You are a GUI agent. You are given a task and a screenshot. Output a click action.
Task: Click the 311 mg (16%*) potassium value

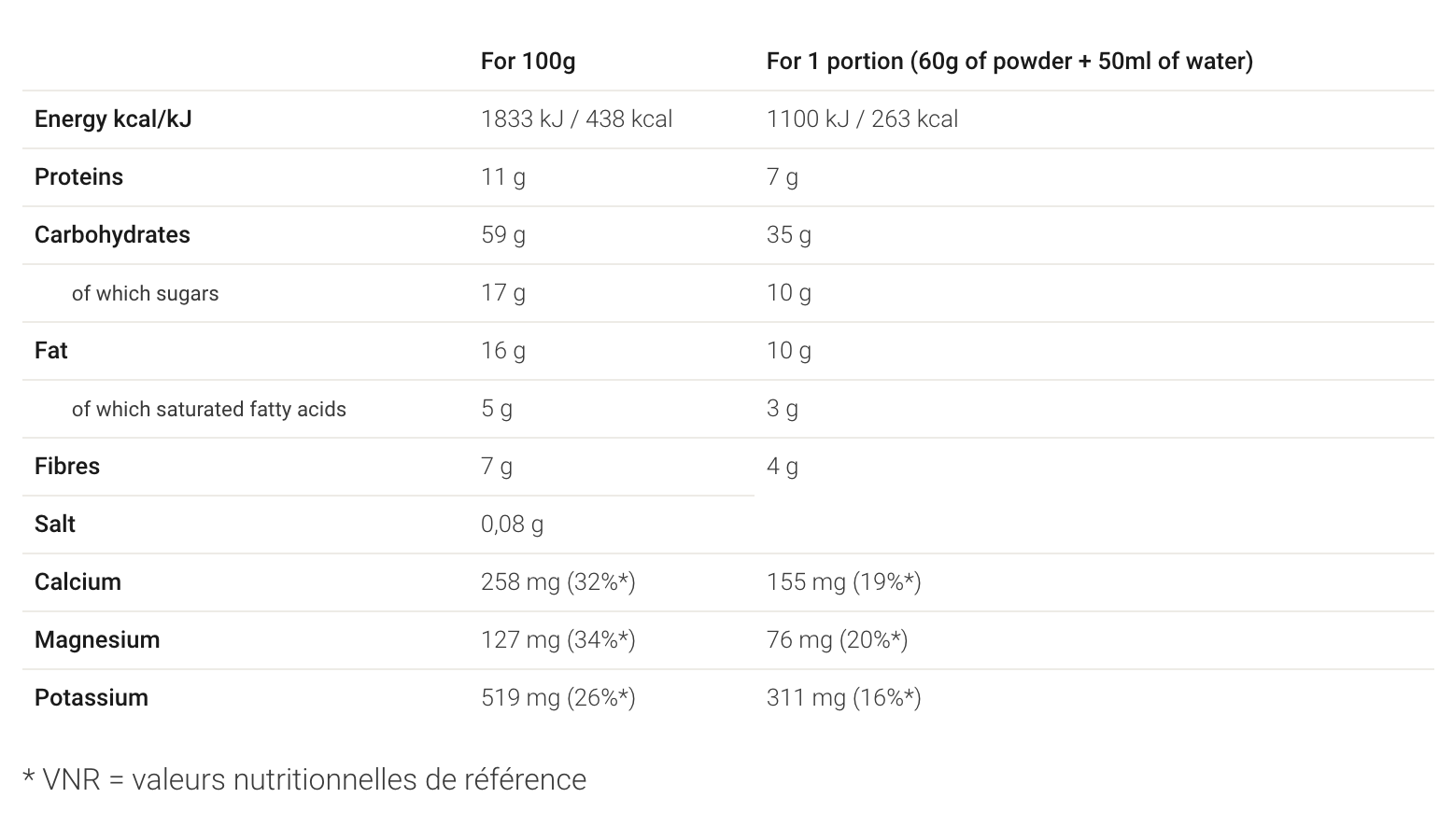(x=843, y=698)
